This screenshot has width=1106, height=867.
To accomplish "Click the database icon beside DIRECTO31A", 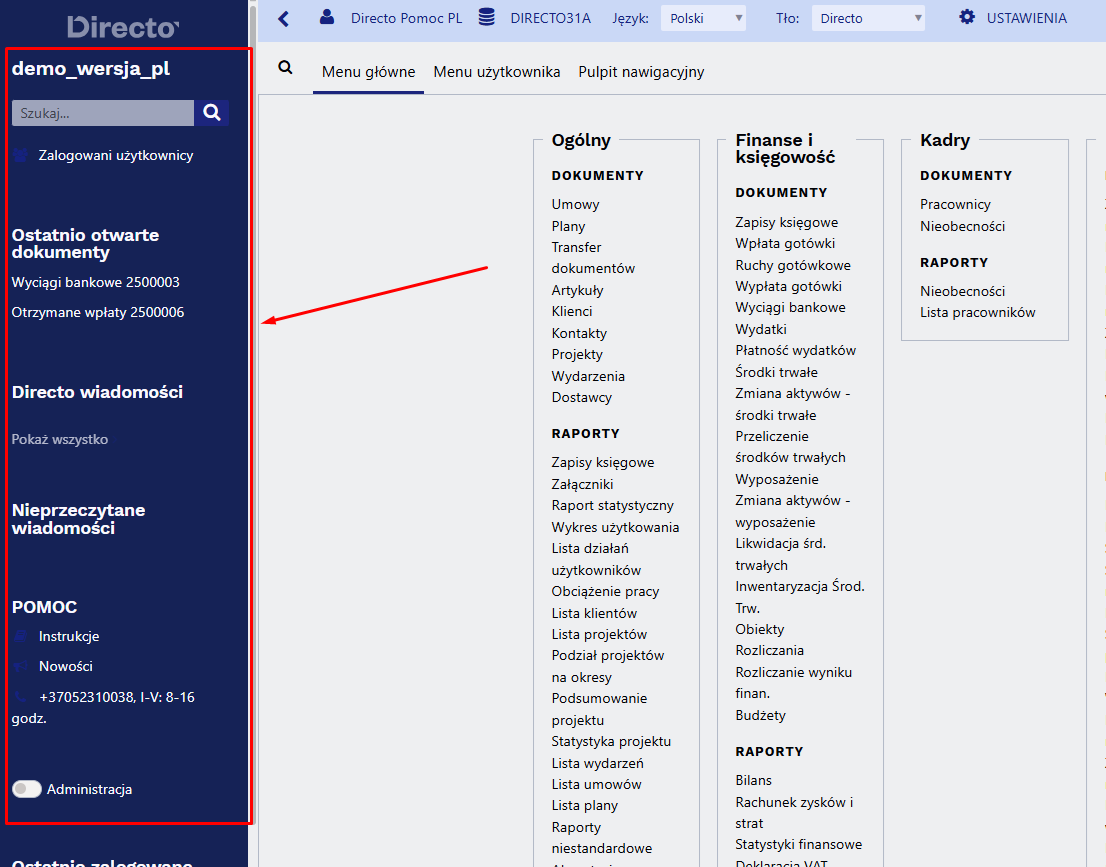I will (487, 17).
